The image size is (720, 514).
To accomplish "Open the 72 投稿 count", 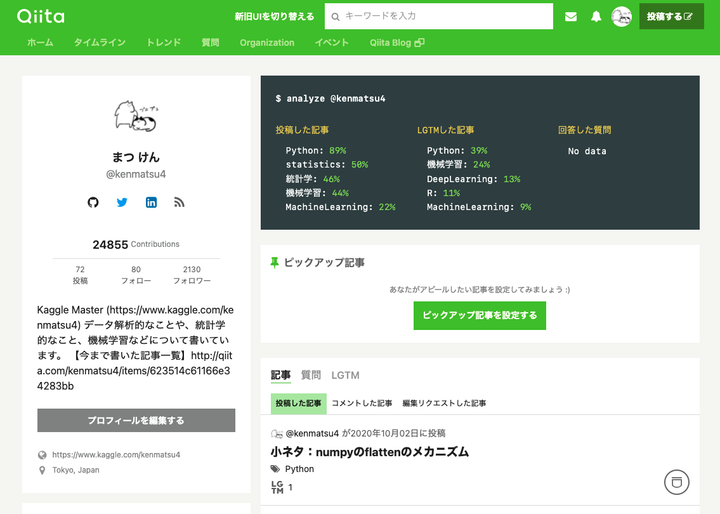I will click(80, 275).
